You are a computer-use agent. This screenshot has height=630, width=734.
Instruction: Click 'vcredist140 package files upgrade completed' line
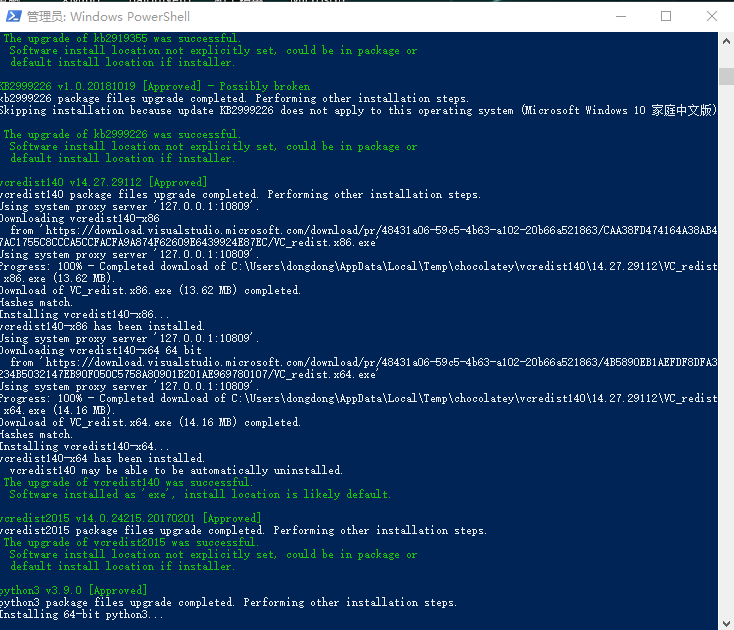(240, 194)
